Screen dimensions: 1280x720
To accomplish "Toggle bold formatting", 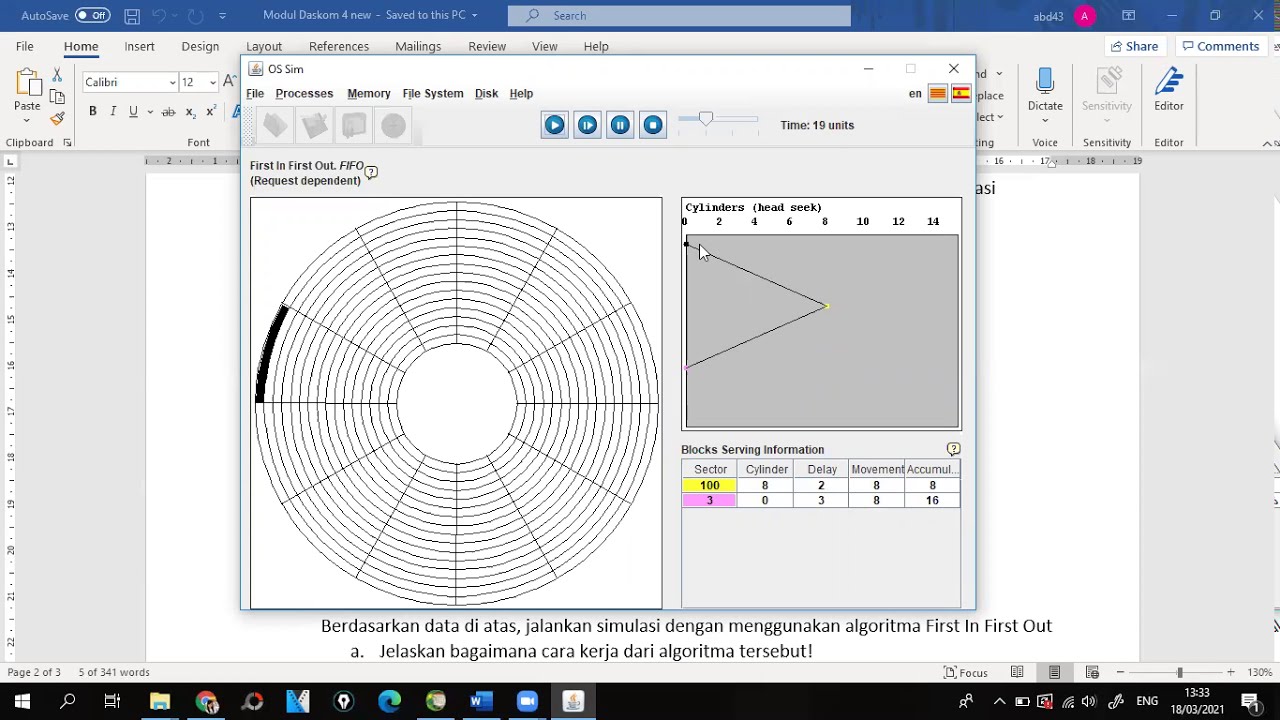I will point(93,111).
